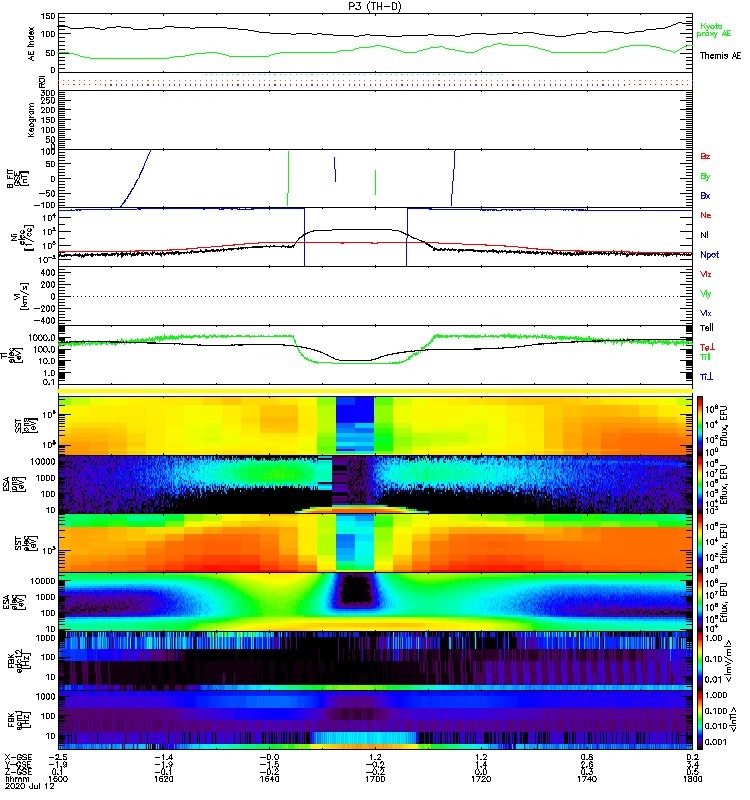Select the blue 'Ti⊥' legend entry
The image size is (750, 800).
coord(706,377)
